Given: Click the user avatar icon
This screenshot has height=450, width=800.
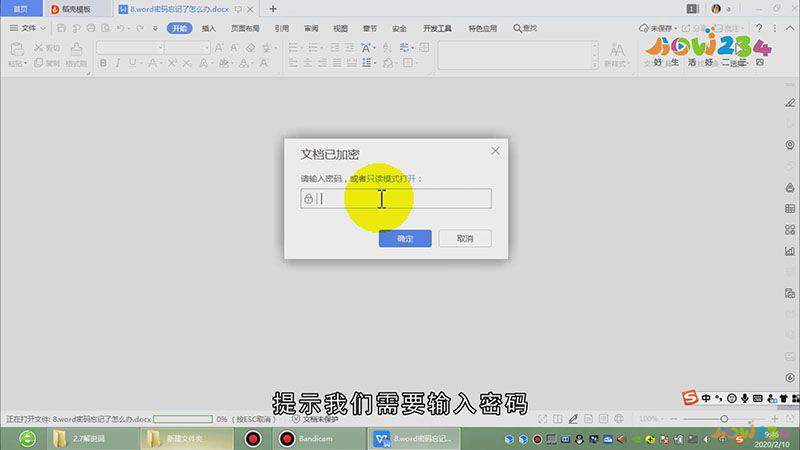Looking at the screenshot, I should pyautogui.click(x=716, y=9).
